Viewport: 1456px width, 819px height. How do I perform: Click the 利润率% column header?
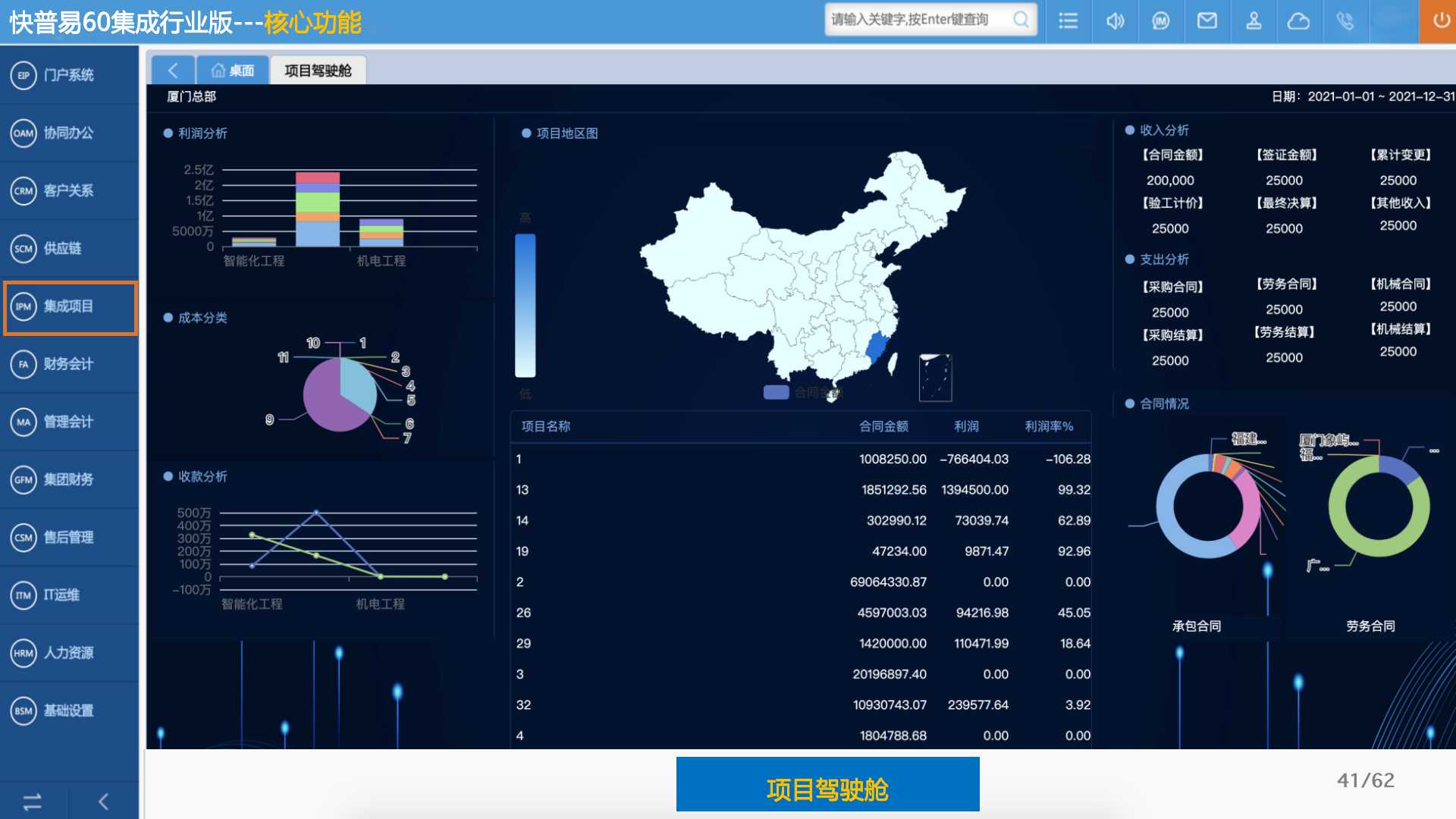tap(1049, 426)
